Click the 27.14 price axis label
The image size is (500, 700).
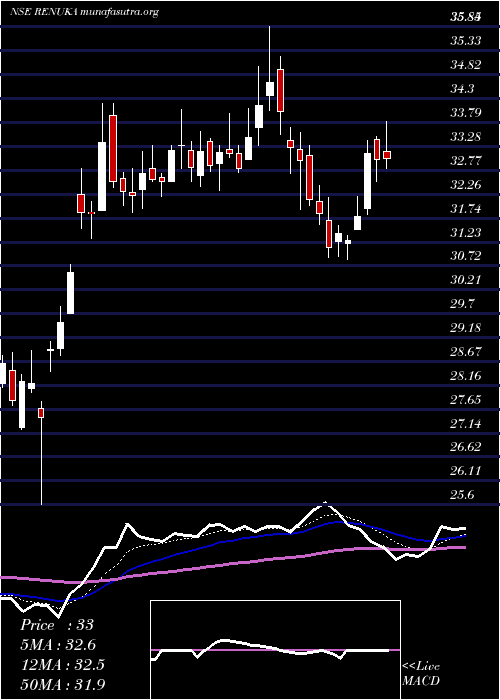466,423
